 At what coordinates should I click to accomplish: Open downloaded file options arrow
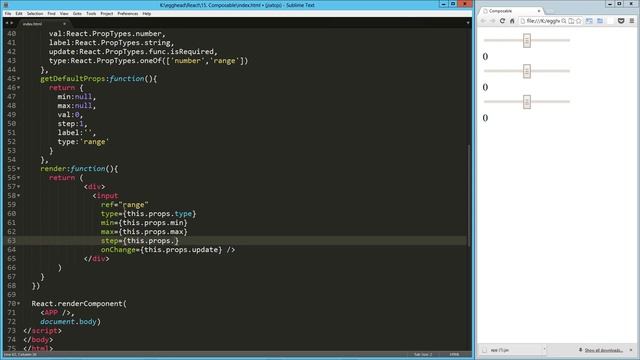click(x=544, y=350)
